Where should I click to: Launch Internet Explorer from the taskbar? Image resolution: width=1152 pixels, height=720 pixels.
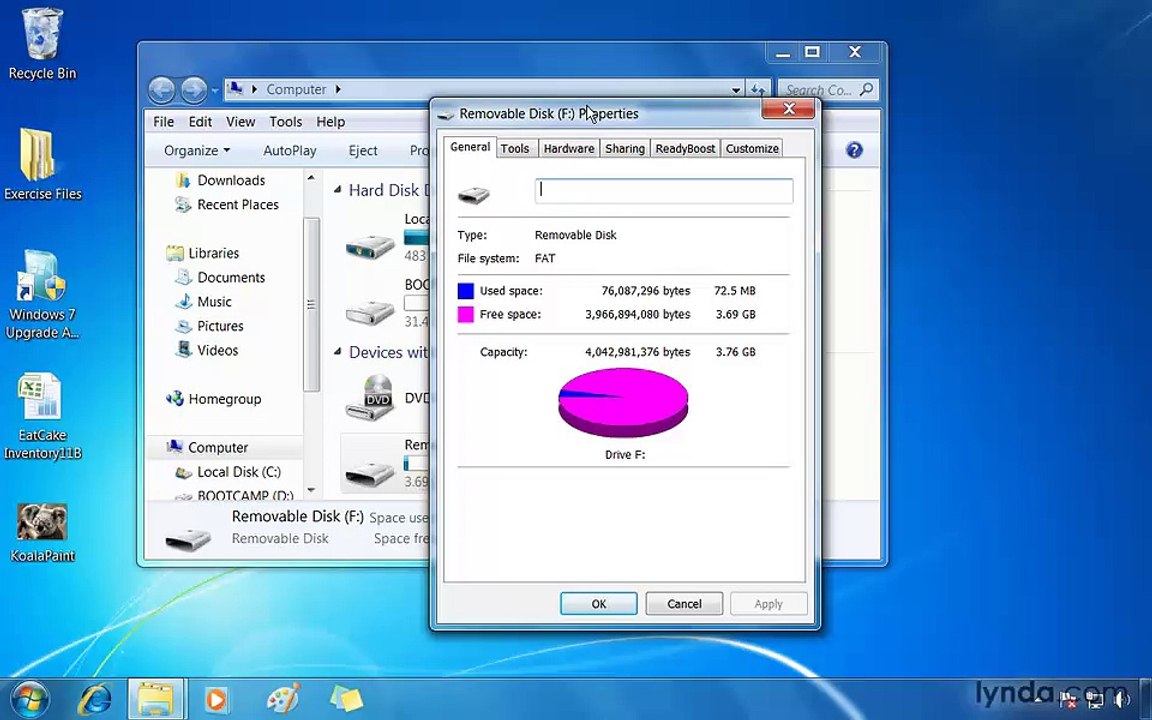[x=95, y=699]
